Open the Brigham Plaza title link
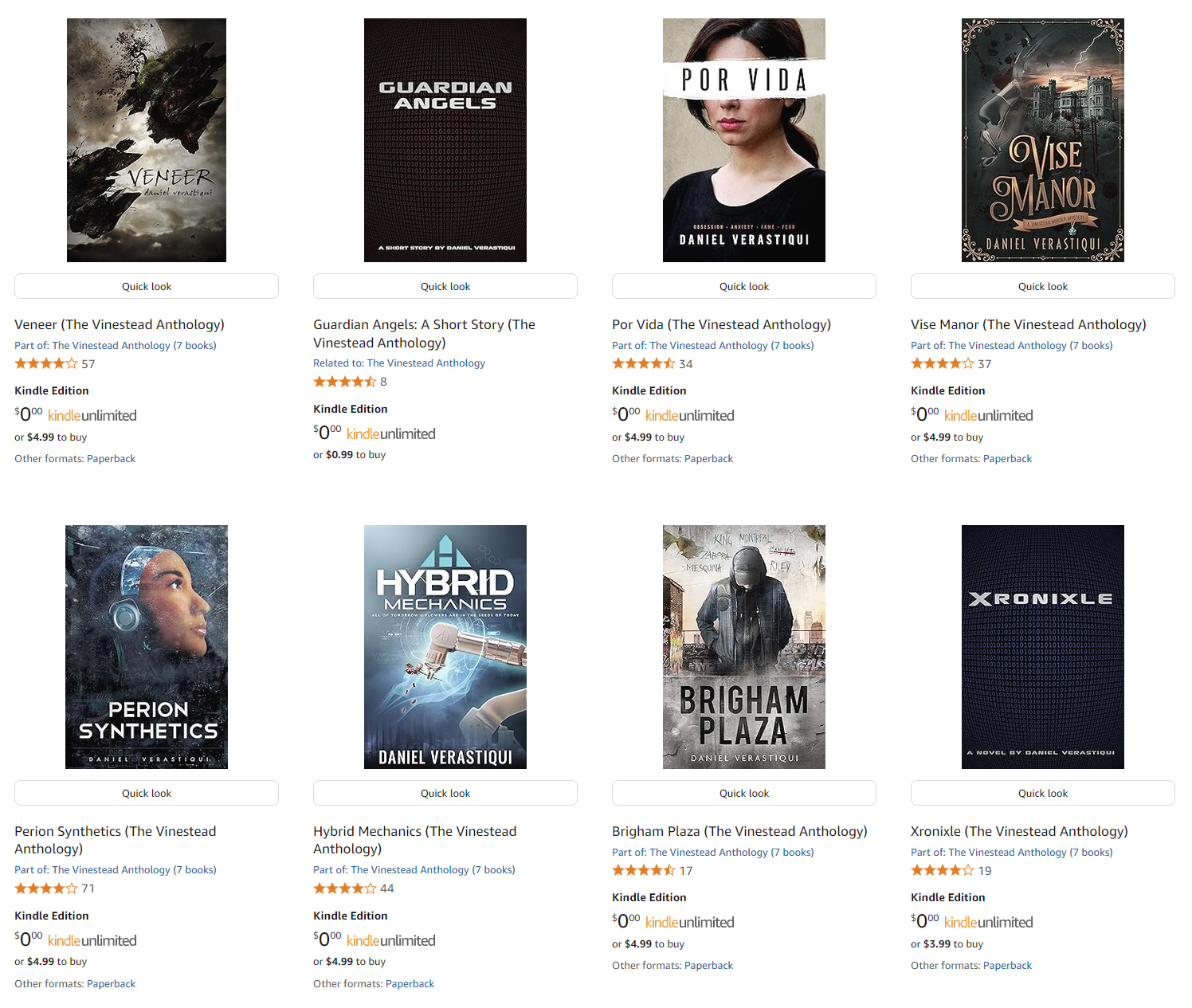 739,831
